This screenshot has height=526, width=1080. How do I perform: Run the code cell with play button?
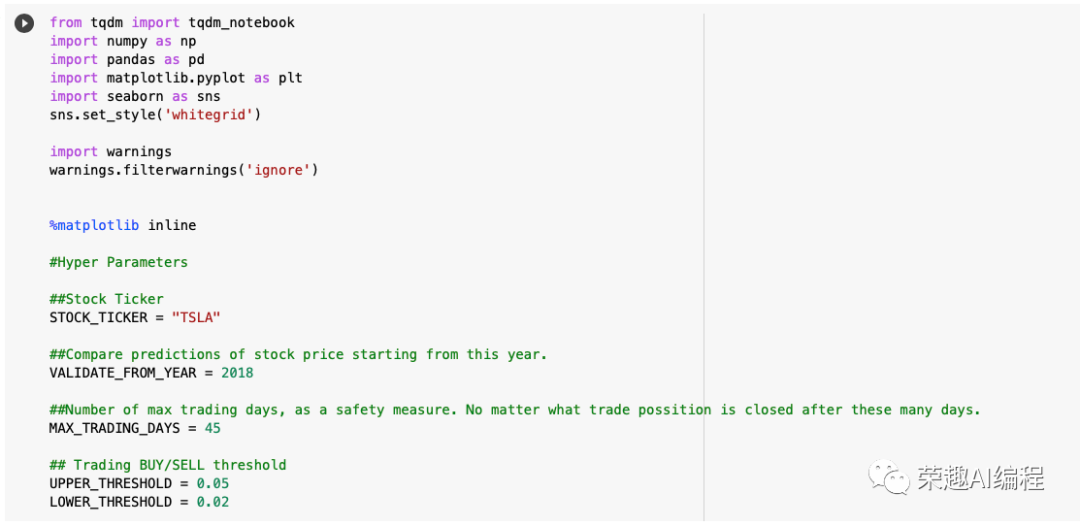24,23
